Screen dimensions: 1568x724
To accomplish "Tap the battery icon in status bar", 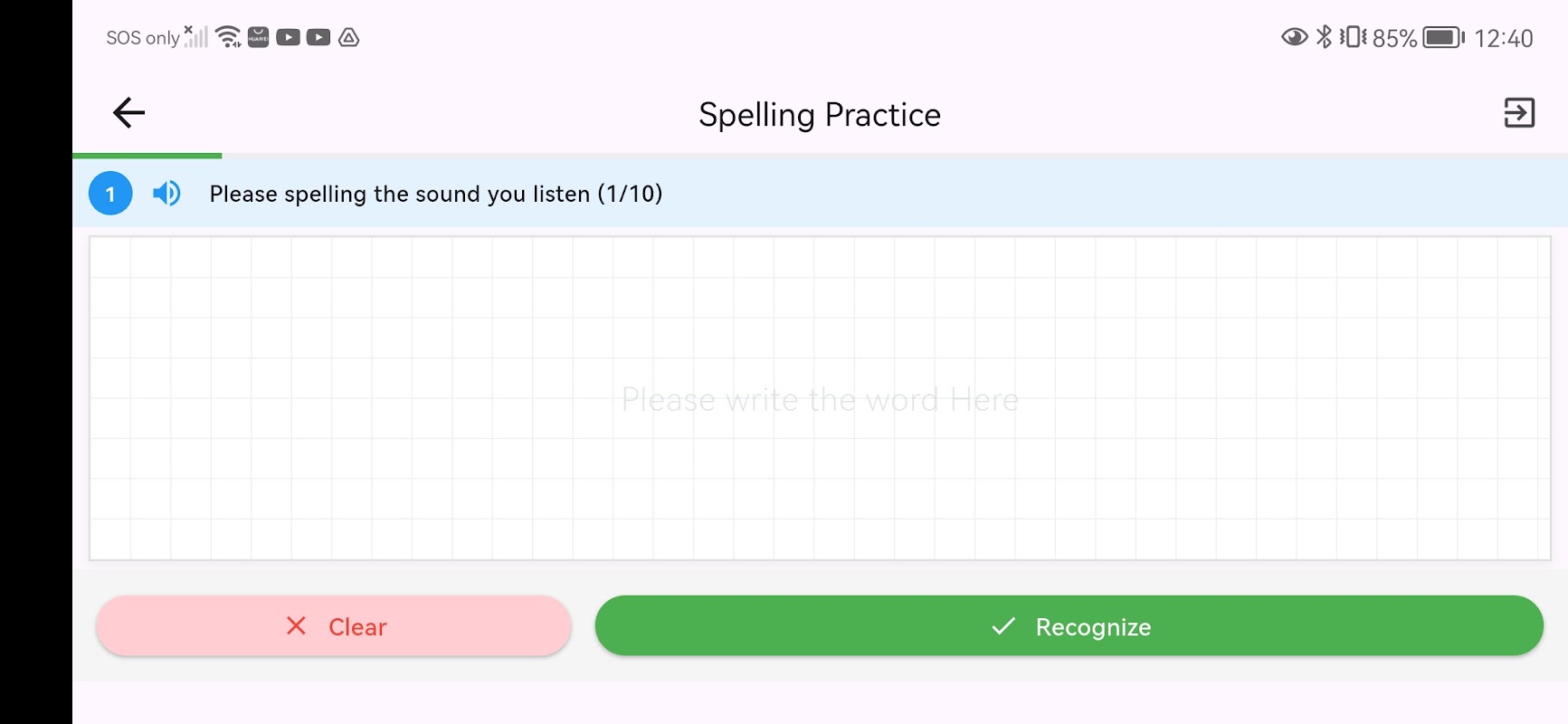I will (x=1443, y=37).
